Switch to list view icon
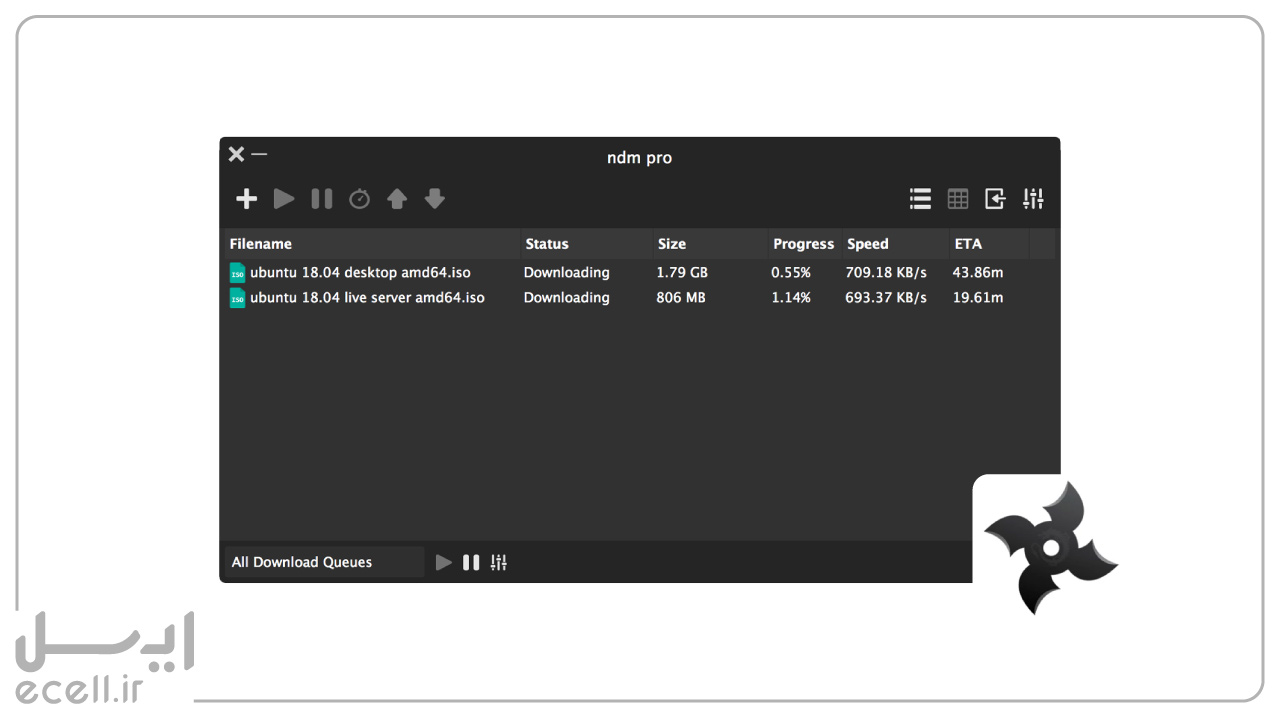This screenshot has width=1280, height=720. [x=920, y=199]
